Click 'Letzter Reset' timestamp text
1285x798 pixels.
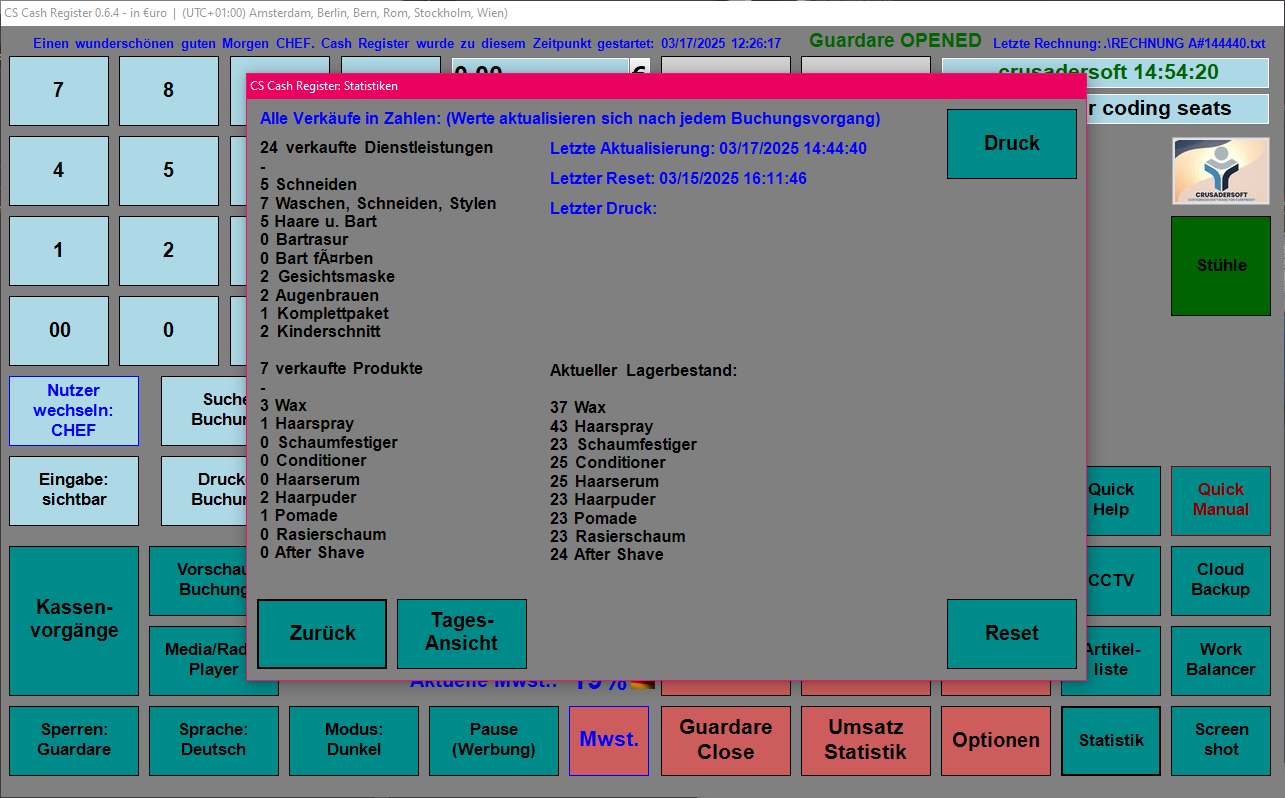(678, 178)
